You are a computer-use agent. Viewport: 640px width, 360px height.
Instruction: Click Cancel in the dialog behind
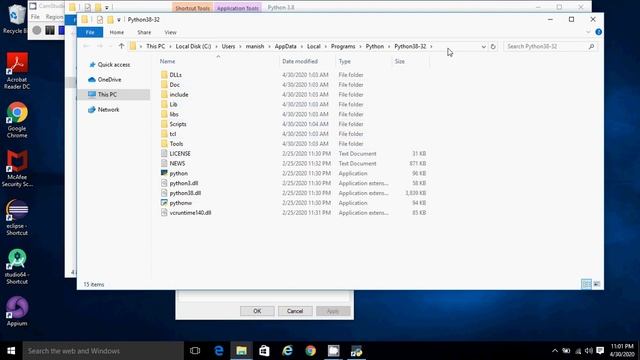point(295,311)
